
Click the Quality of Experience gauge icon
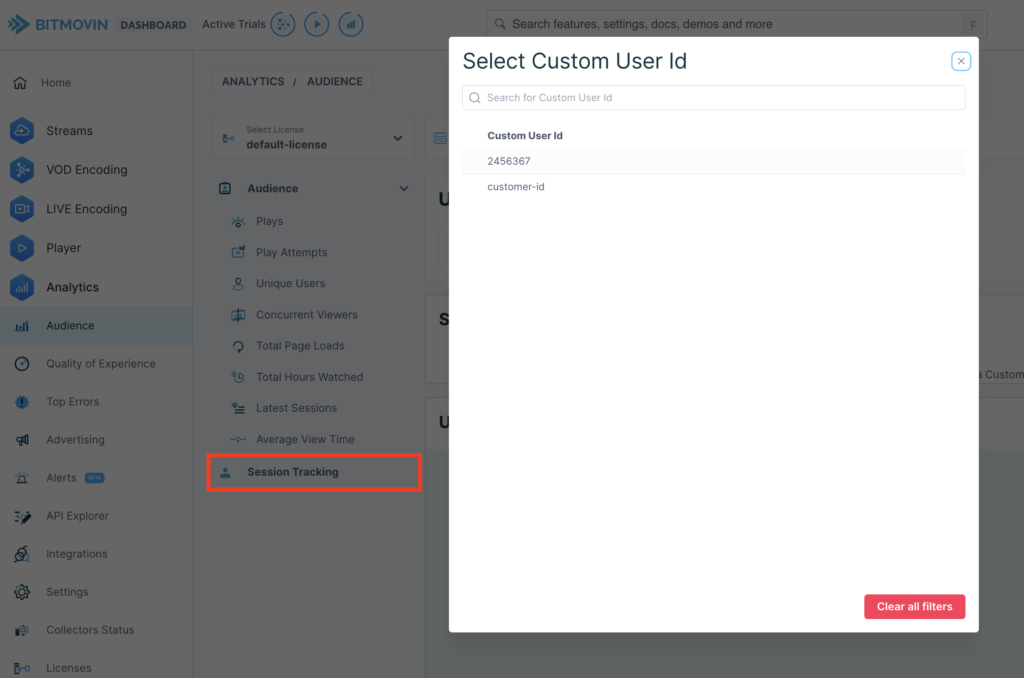point(22,364)
